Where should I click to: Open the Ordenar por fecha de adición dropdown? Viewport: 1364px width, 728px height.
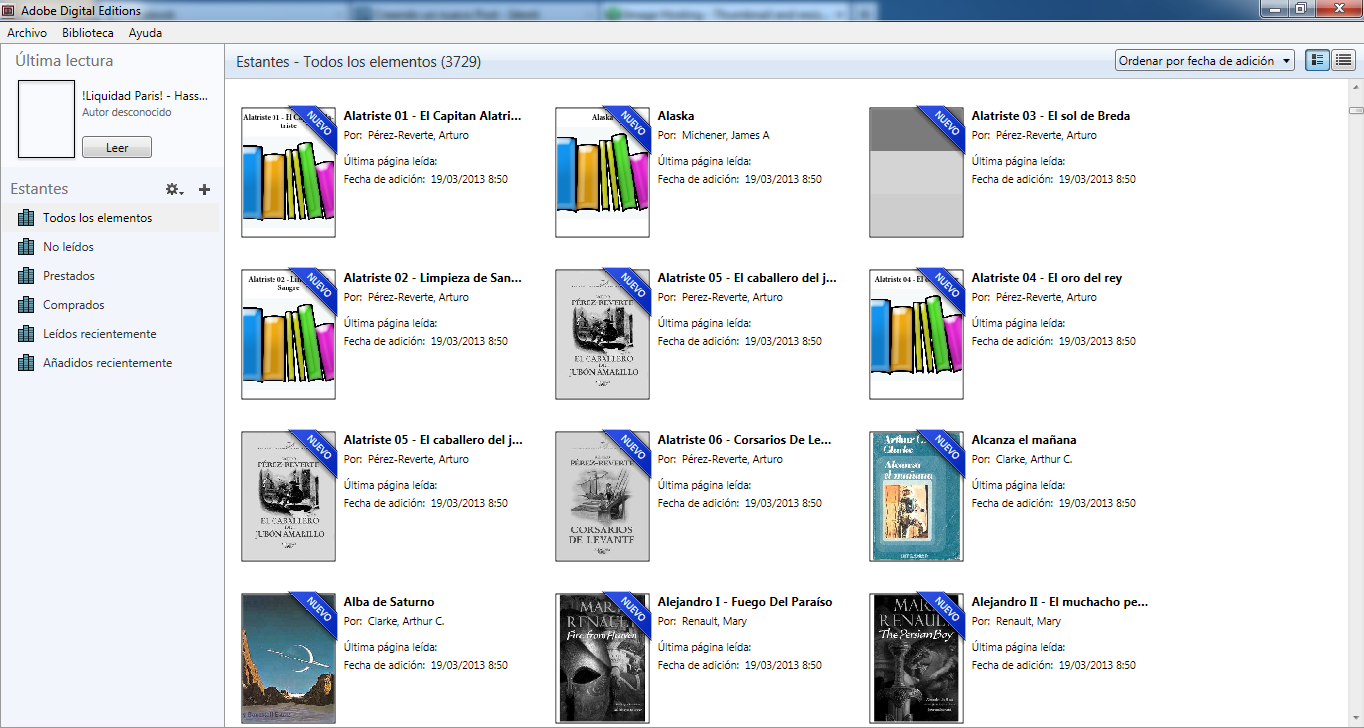[x=1204, y=61]
